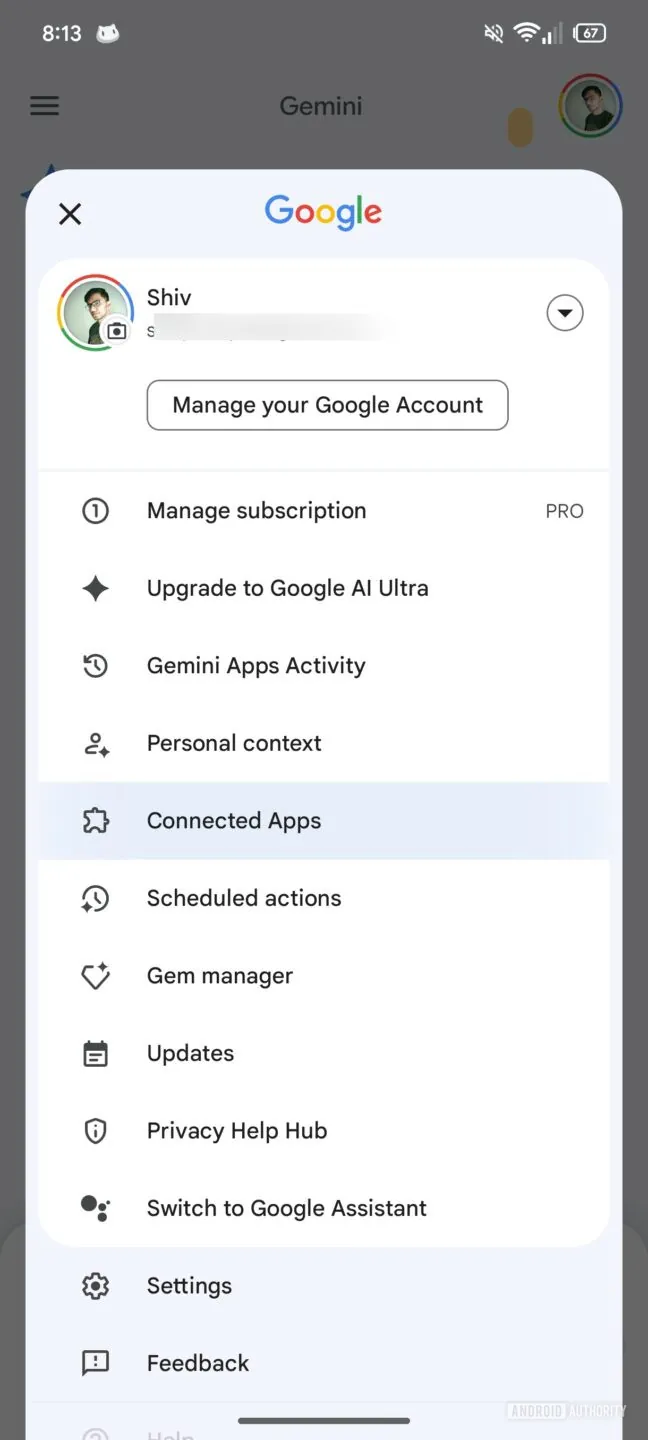Tap the Gemini Apps Activity history icon
The width and height of the screenshot is (648, 1440).
coord(95,665)
